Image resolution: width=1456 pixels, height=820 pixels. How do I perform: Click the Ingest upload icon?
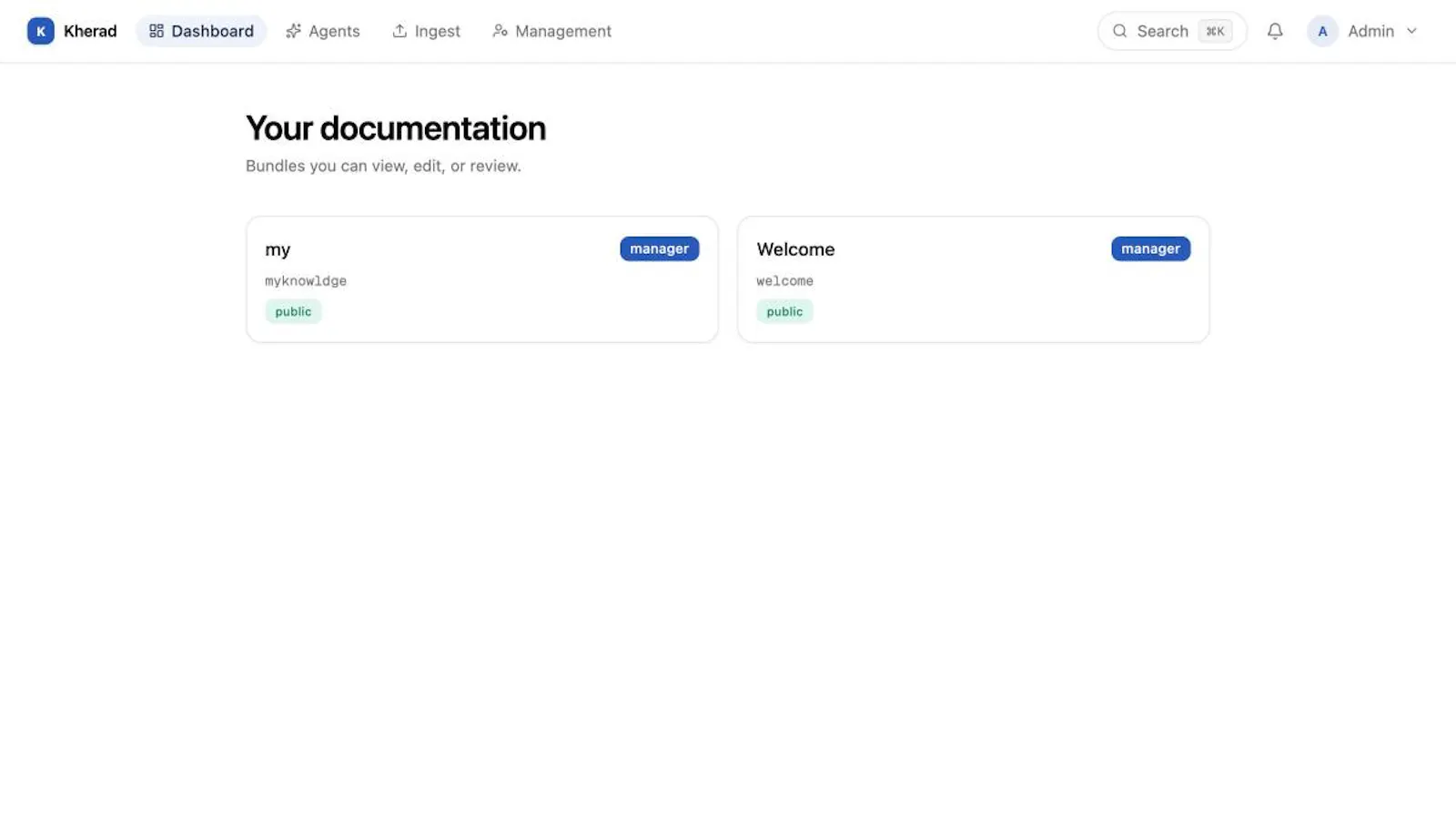(399, 31)
